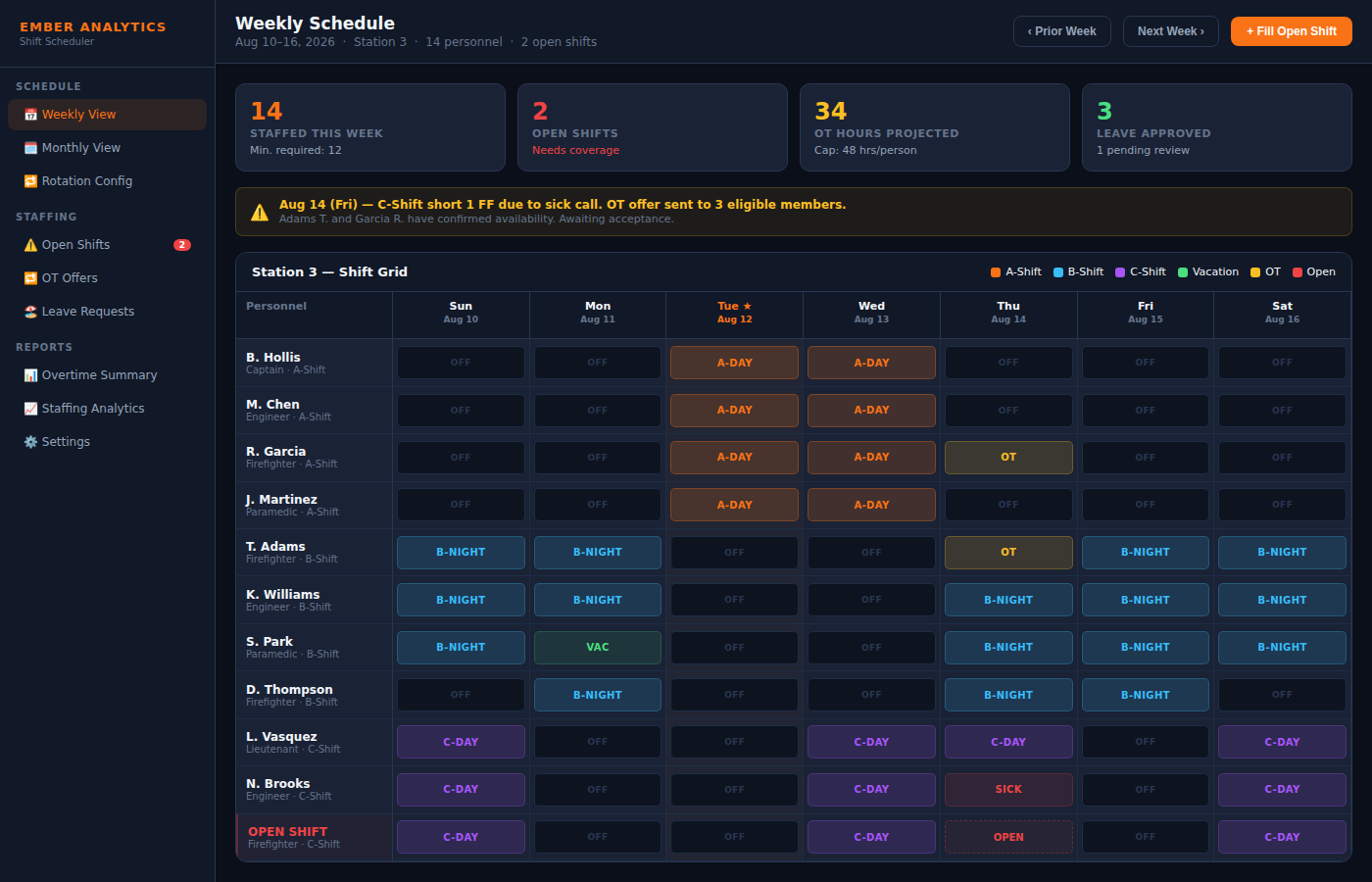Go to Prior Week
1372x882 pixels.
(1062, 31)
